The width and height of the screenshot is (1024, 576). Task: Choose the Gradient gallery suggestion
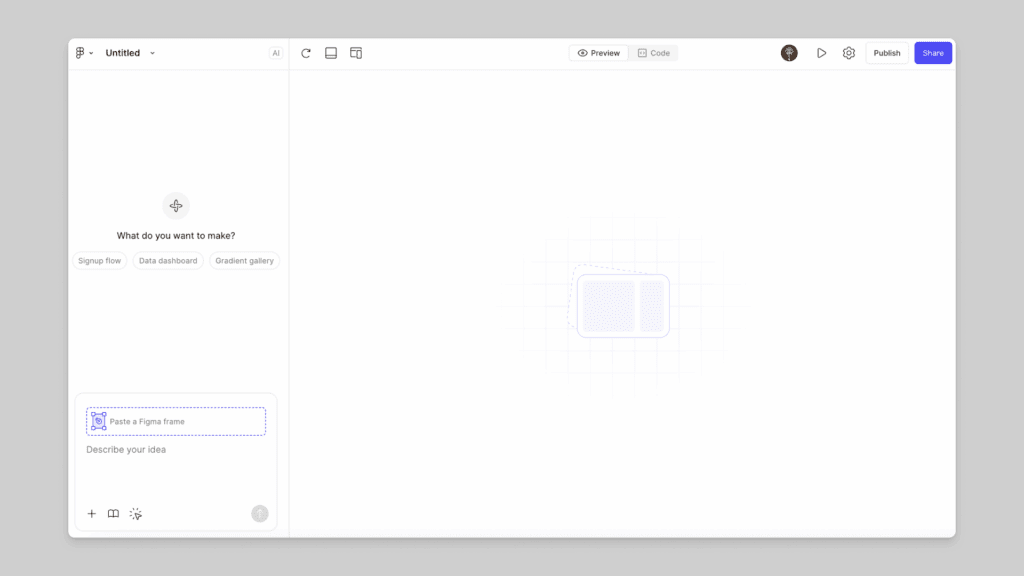[244, 260]
